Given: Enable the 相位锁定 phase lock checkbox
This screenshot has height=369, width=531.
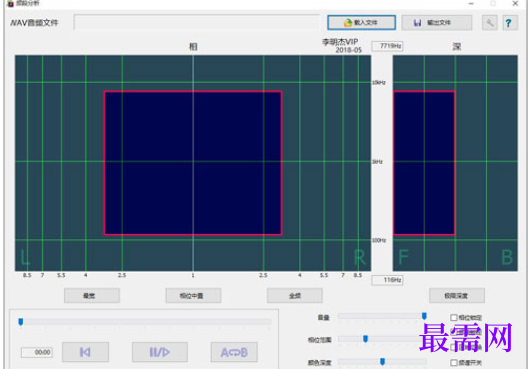Looking at the screenshot, I should coord(454,317).
